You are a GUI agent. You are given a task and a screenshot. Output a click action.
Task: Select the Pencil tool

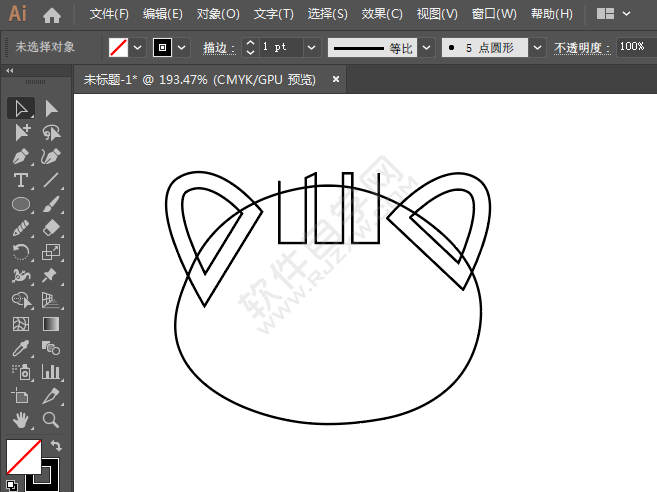click(x=21, y=228)
